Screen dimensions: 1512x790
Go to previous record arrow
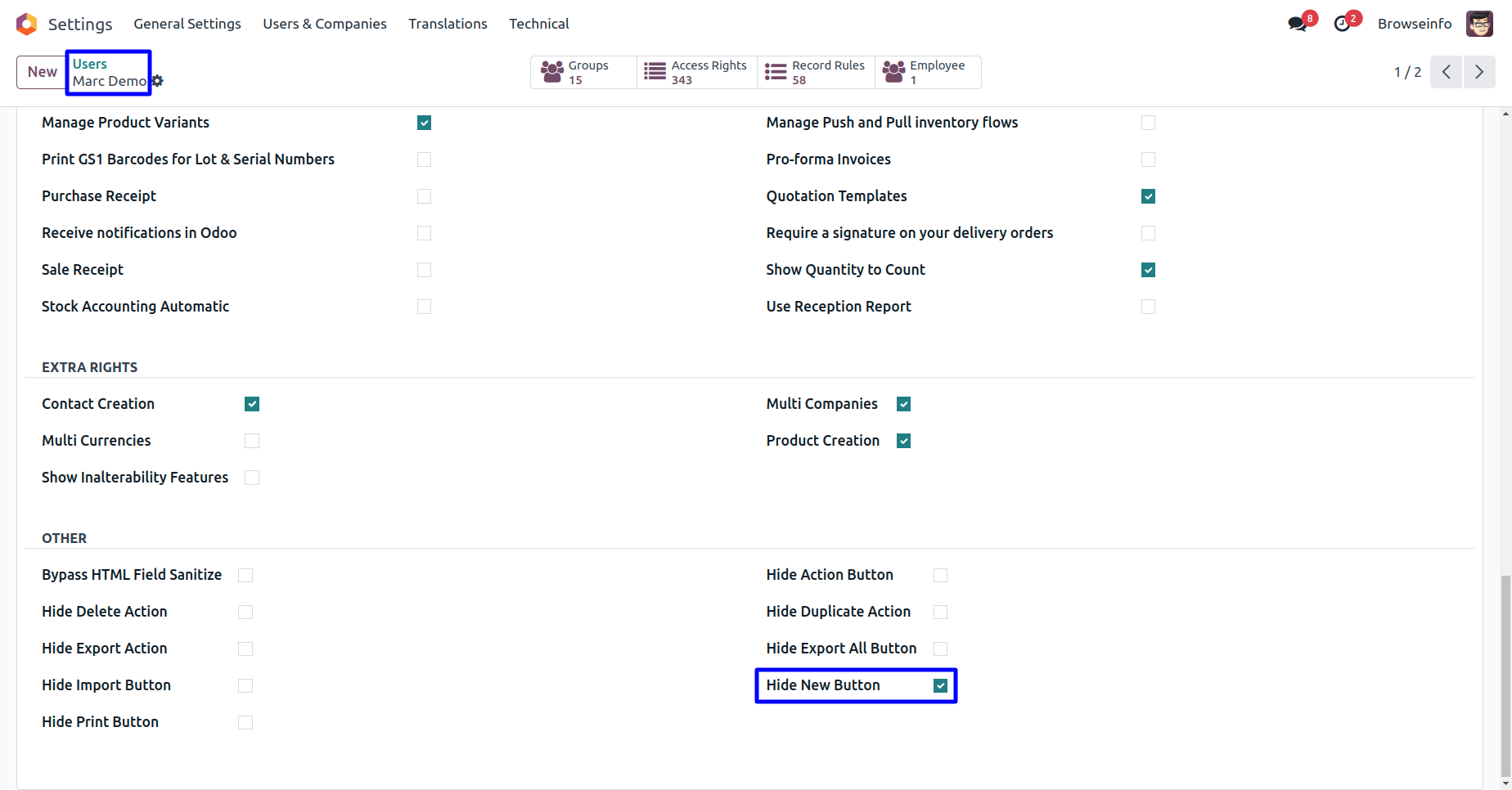click(x=1447, y=72)
